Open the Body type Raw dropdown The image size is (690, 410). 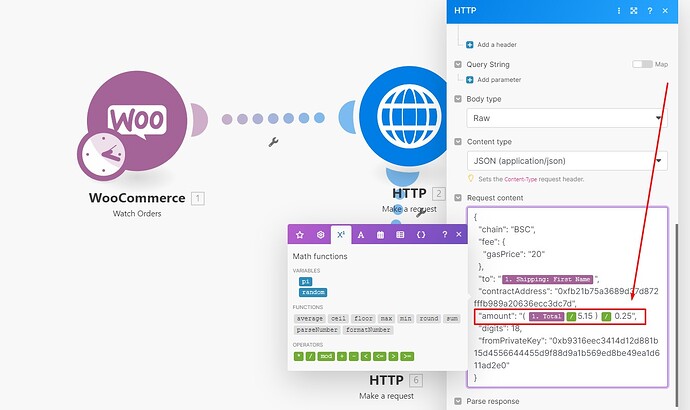pyautogui.click(x=567, y=118)
